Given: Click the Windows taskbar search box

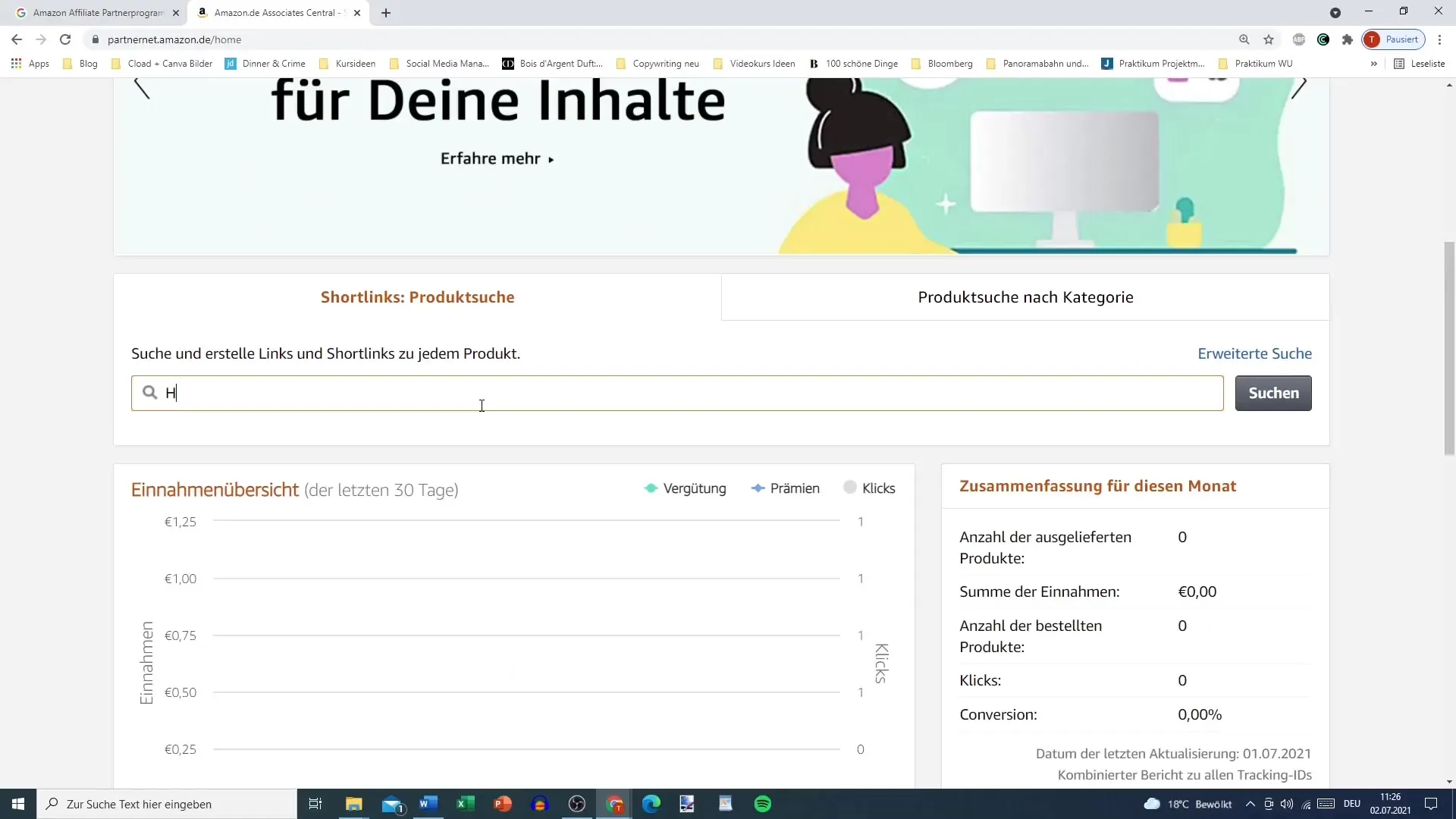Looking at the screenshot, I should (x=167, y=804).
